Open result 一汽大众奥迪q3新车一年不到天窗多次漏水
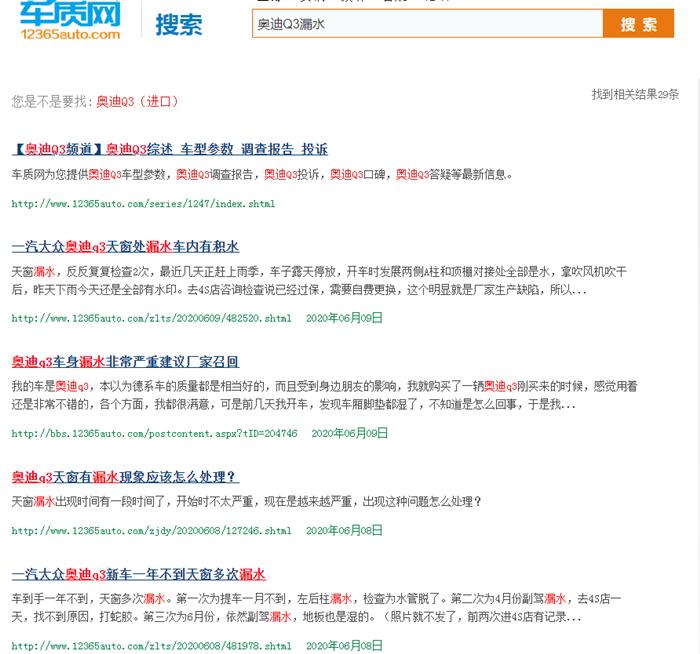The height and width of the screenshot is (654, 700). (139, 574)
